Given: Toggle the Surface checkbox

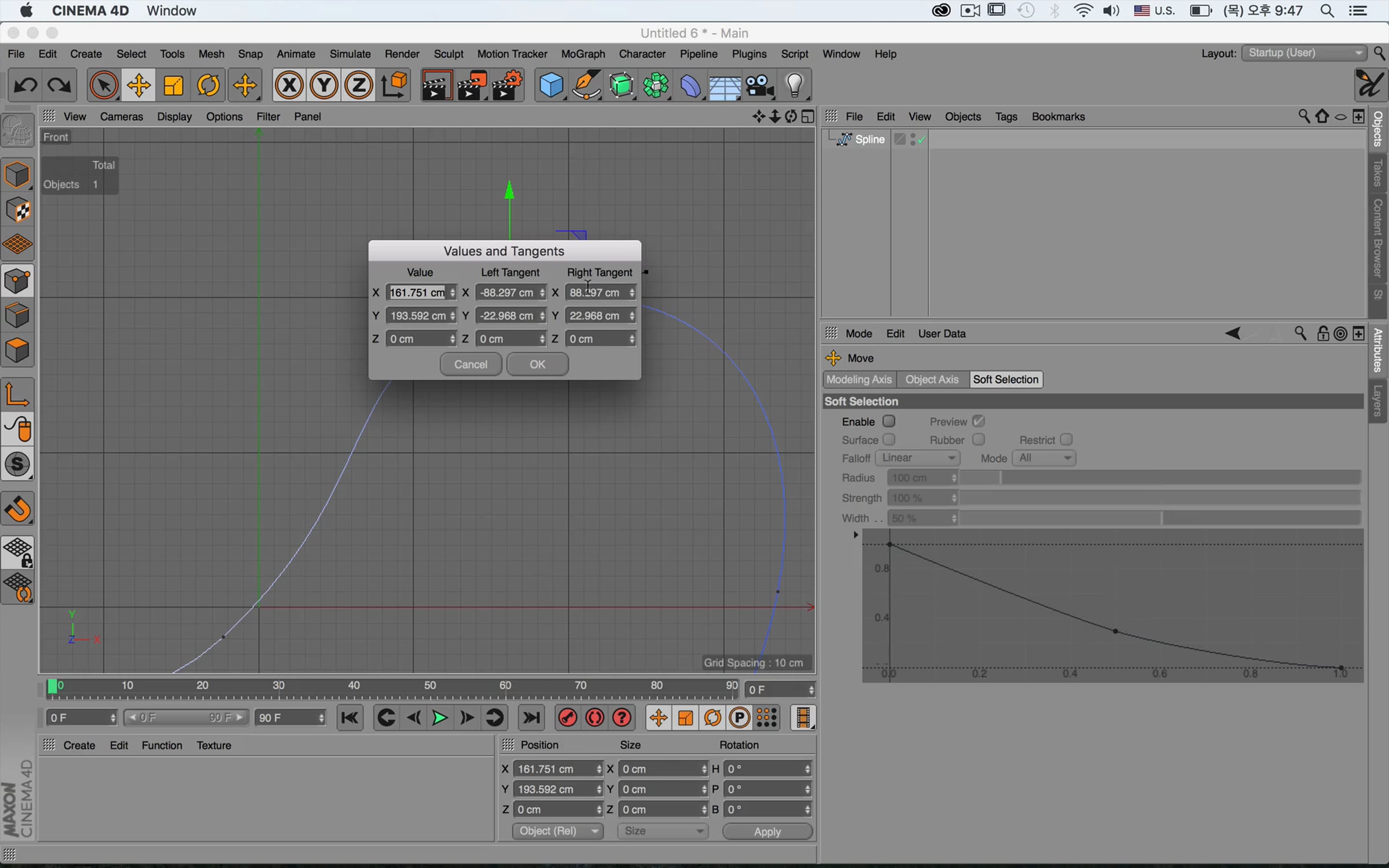Looking at the screenshot, I should tap(889, 440).
